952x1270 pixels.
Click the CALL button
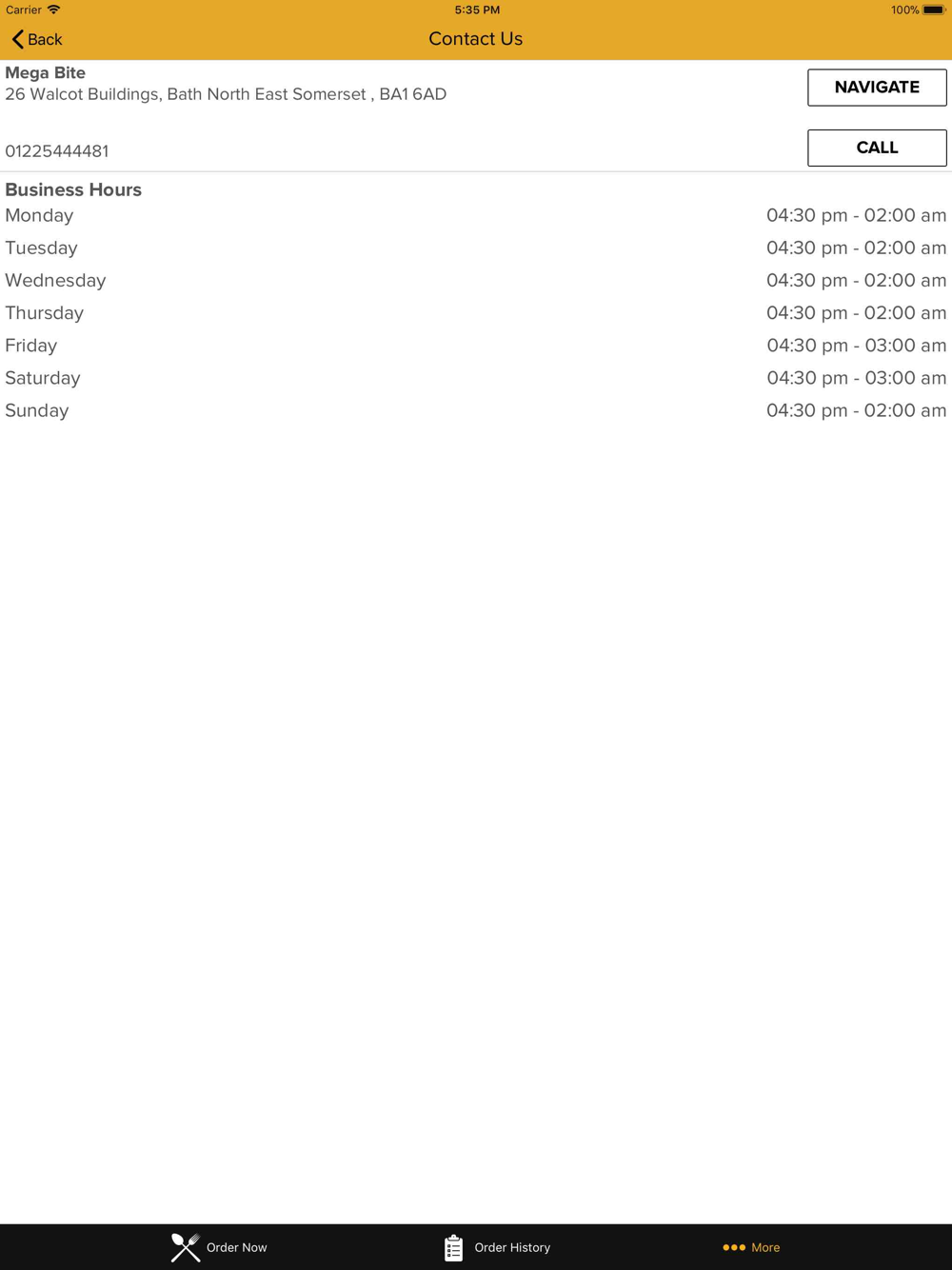[x=877, y=148]
